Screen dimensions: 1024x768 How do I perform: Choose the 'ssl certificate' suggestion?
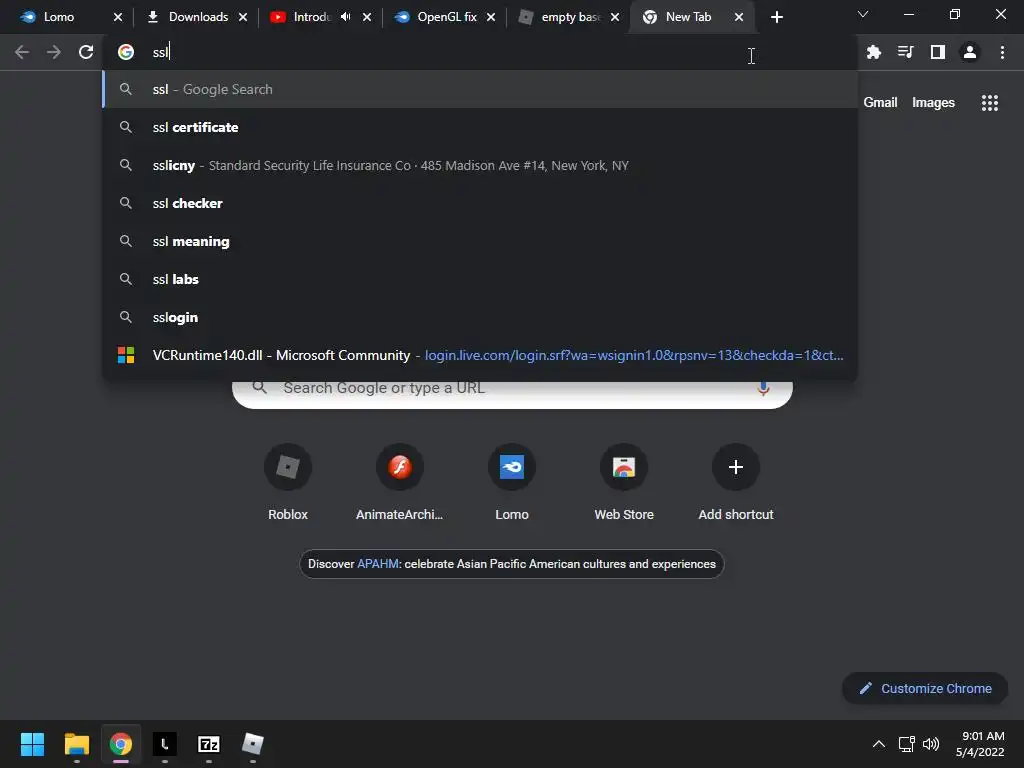tap(480, 127)
